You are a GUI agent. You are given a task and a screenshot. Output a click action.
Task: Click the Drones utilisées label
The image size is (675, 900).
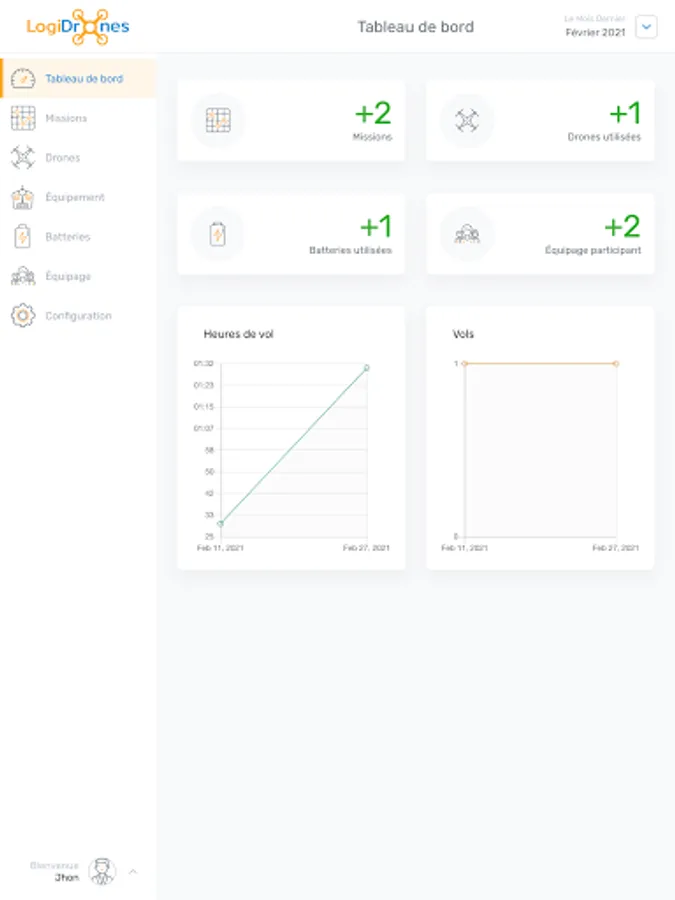(x=604, y=137)
